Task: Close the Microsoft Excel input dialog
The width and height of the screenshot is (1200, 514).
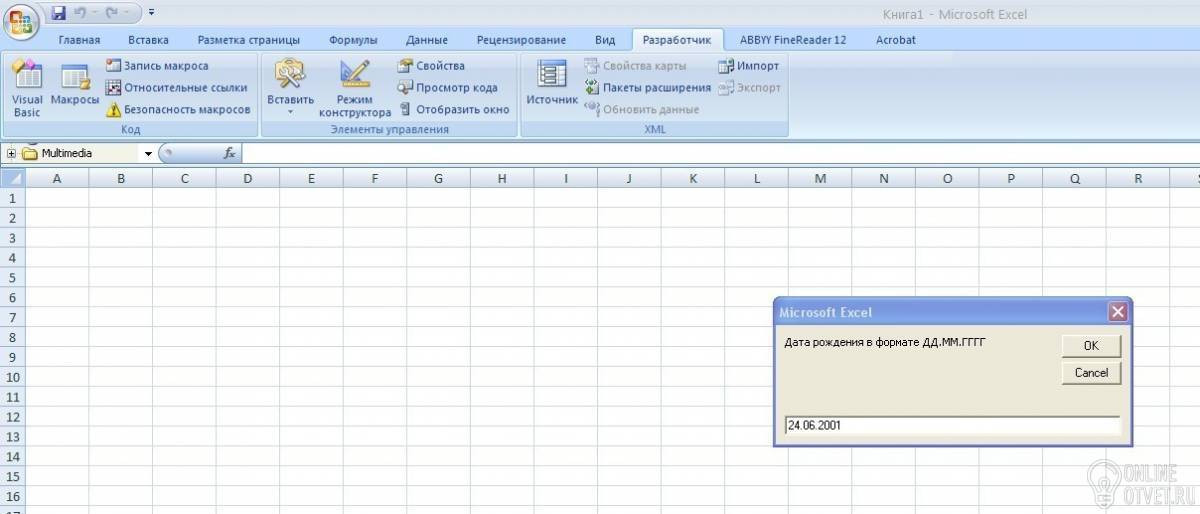Action: pos(1117,312)
